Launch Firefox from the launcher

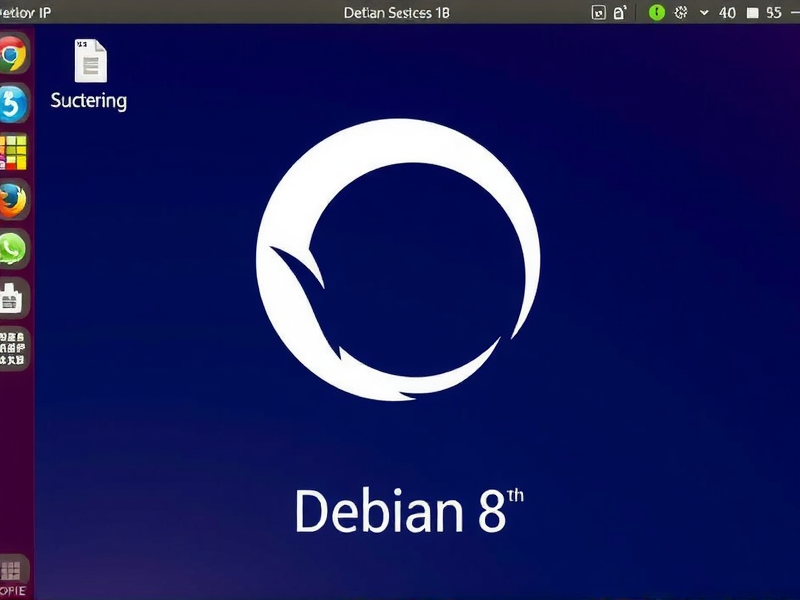click(x=12, y=200)
